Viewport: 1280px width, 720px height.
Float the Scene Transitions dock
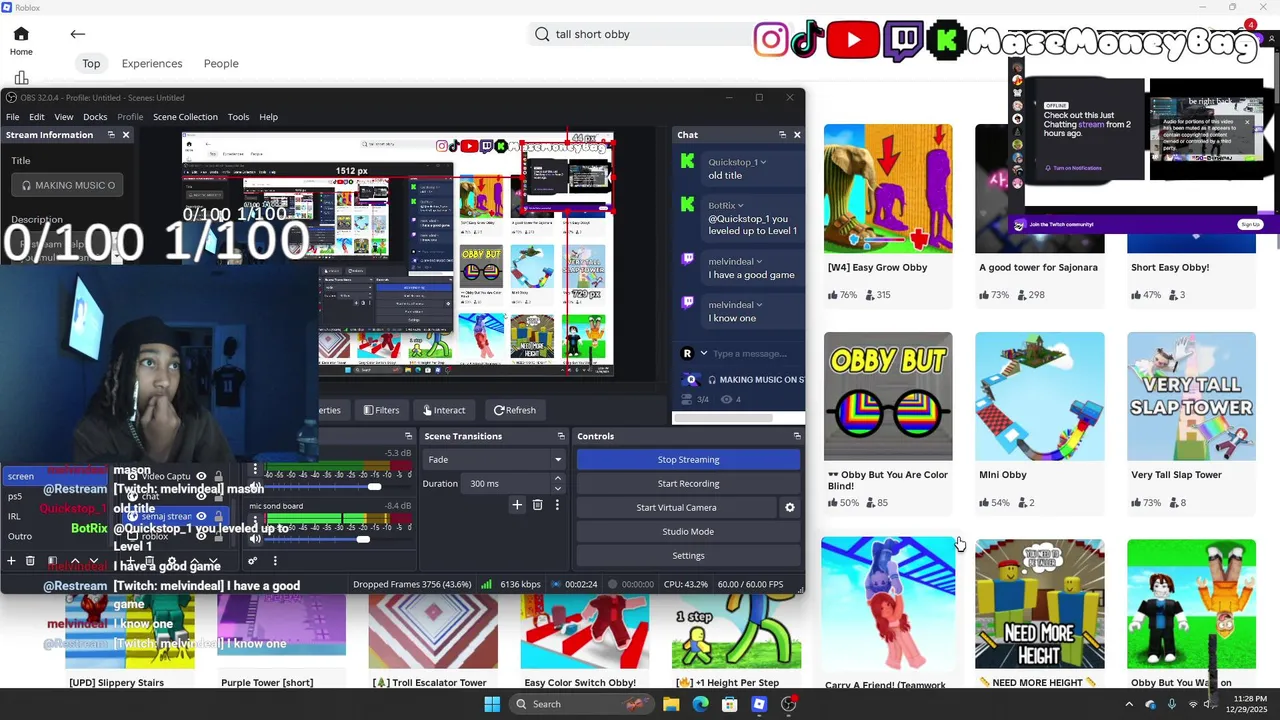point(561,436)
